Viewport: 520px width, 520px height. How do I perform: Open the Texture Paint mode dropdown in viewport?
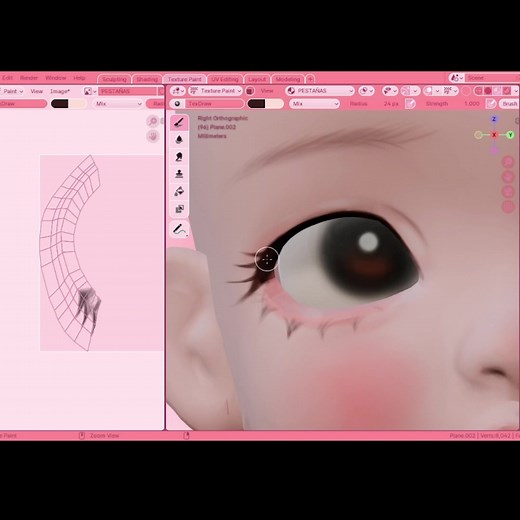(215, 91)
